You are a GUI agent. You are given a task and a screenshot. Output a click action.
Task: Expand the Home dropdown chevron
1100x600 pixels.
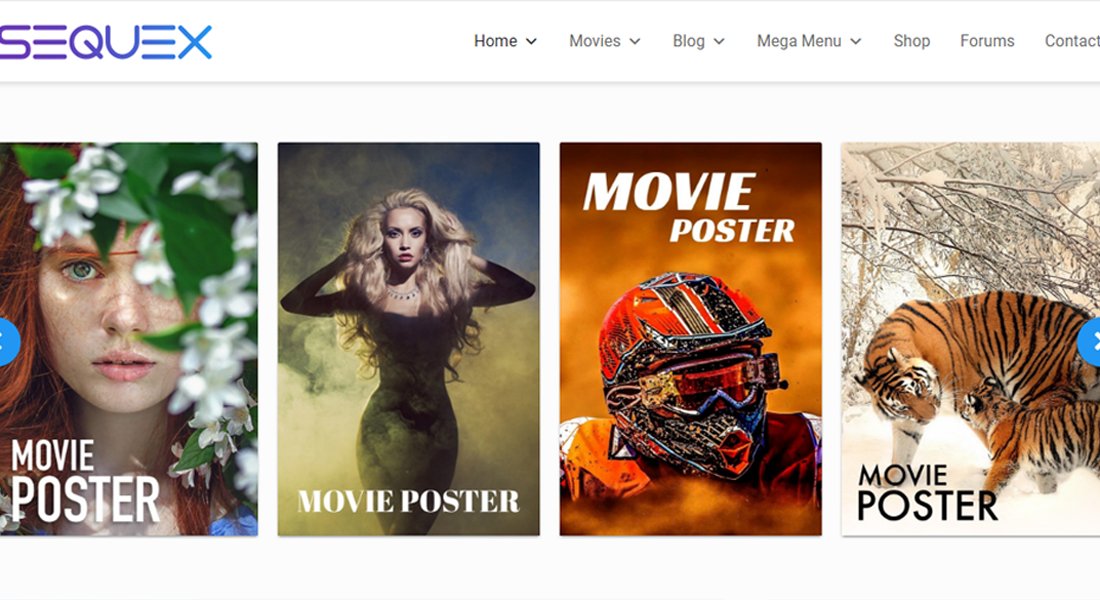coord(531,42)
